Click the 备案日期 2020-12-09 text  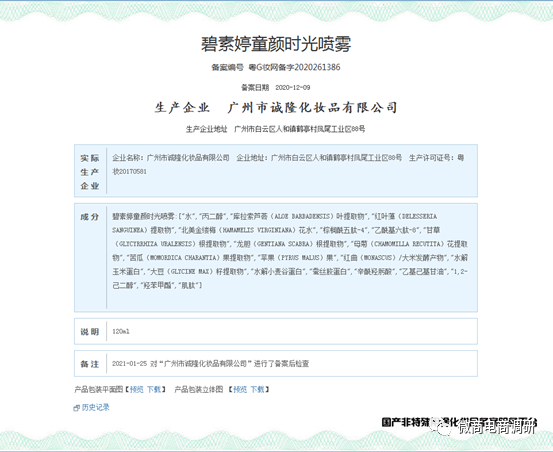[276, 87]
